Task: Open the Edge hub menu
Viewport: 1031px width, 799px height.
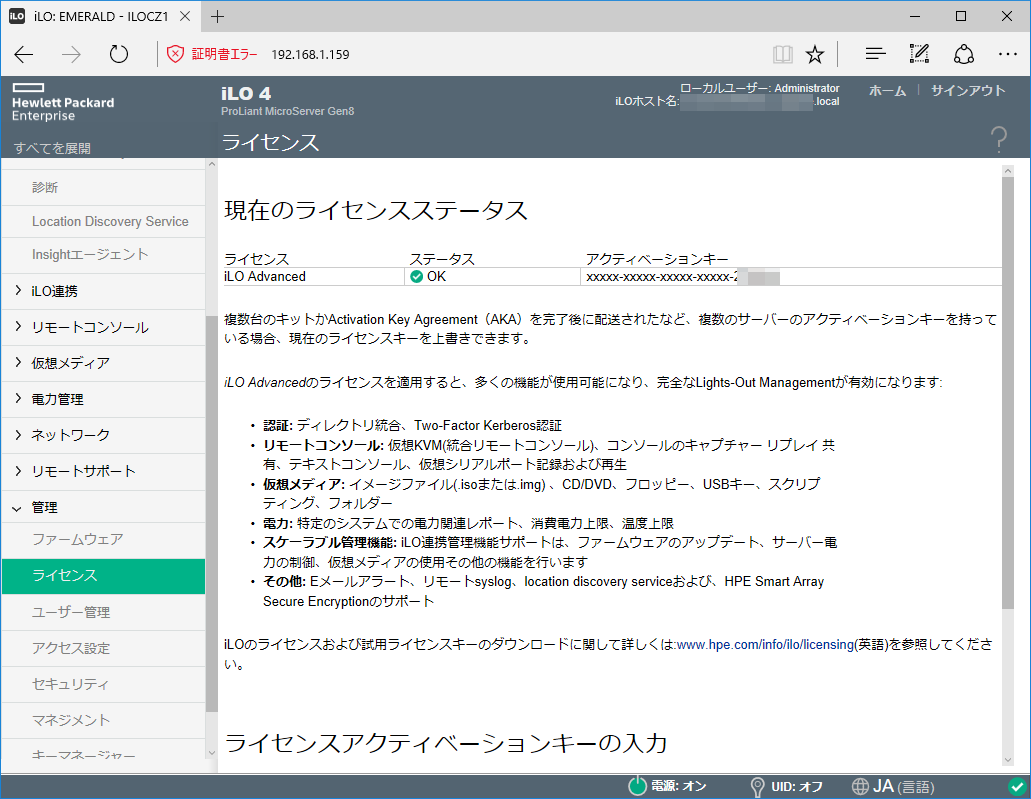Action: (x=875, y=54)
